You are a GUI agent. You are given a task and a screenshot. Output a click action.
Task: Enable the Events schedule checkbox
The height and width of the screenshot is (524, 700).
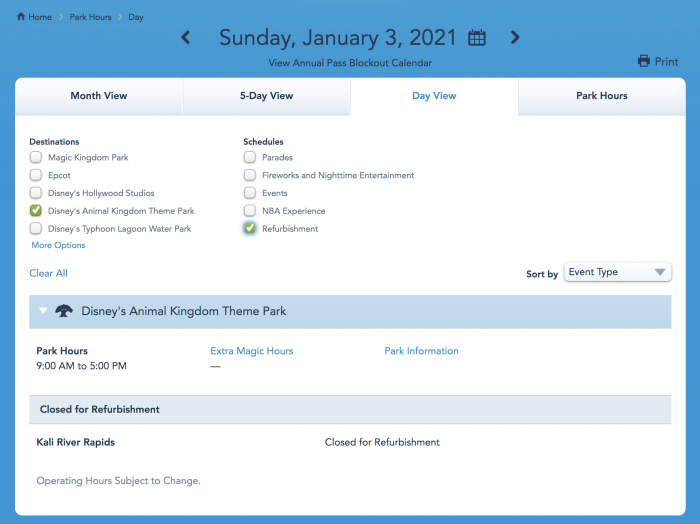[x=250, y=193]
